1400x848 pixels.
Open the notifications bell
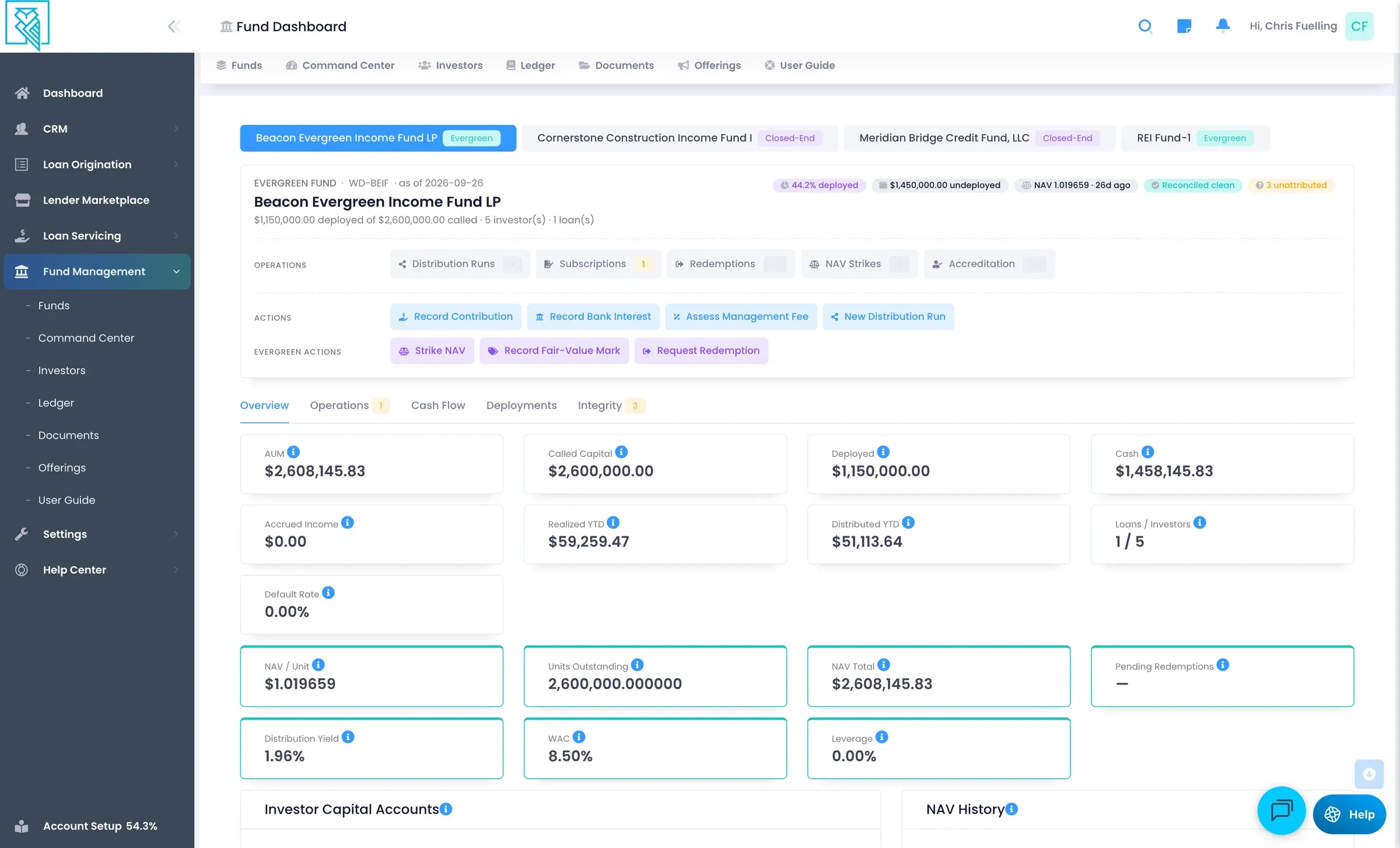point(1223,26)
